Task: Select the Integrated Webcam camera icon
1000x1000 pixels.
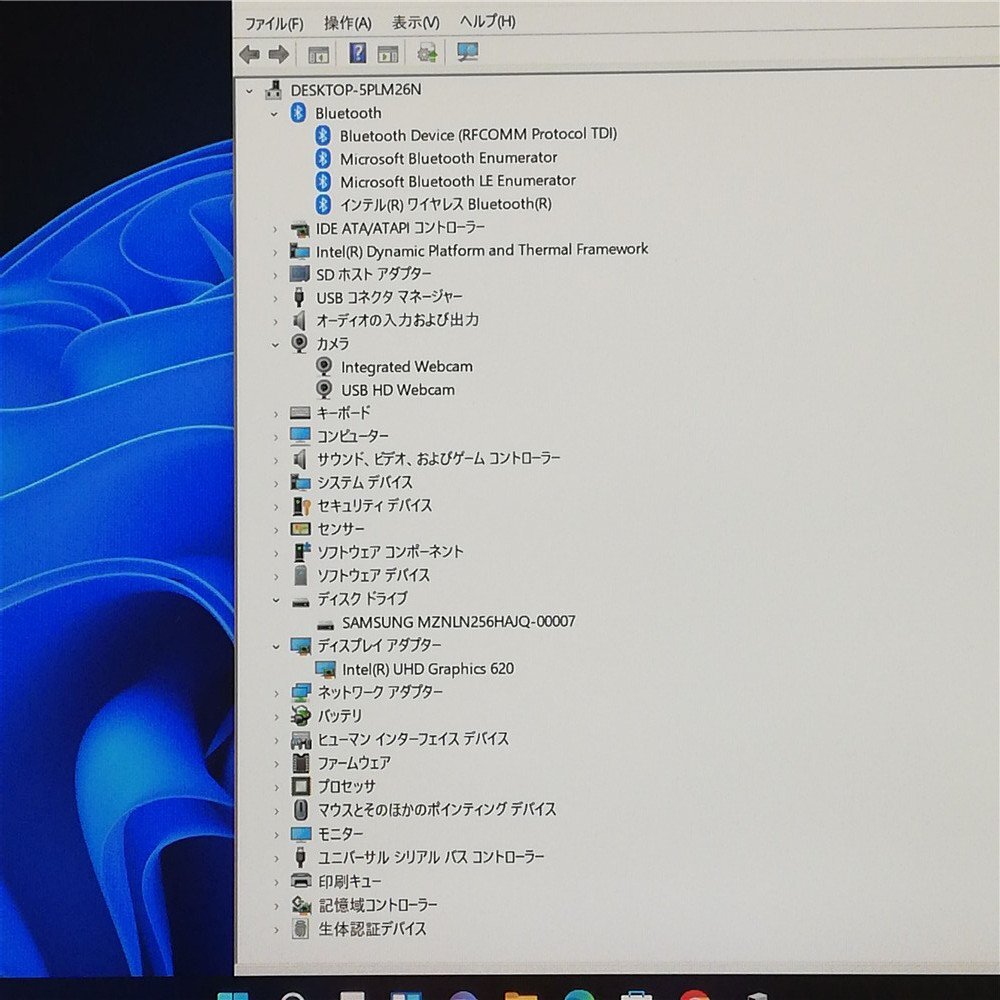Action: [323, 366]
